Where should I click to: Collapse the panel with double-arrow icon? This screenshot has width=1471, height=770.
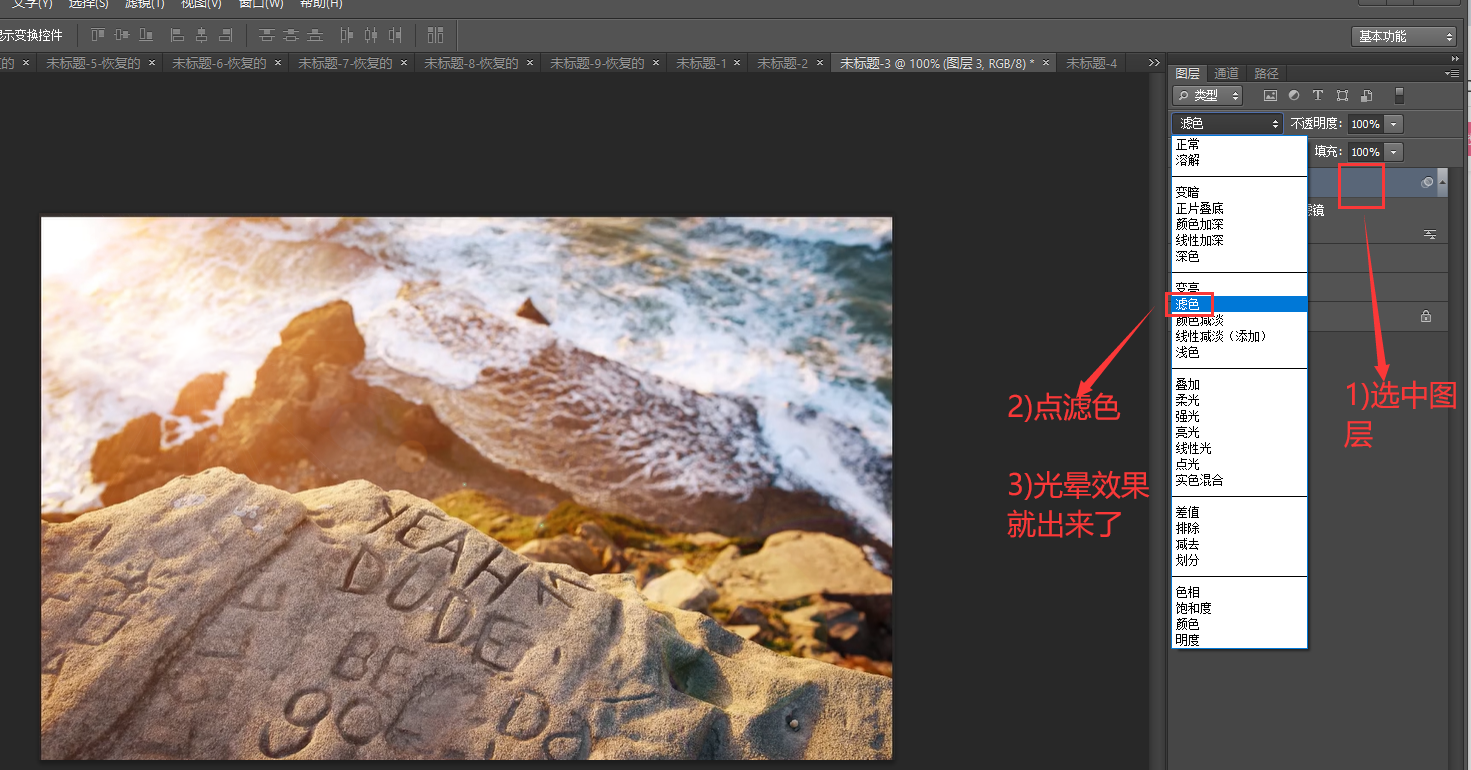[1456, 58]
